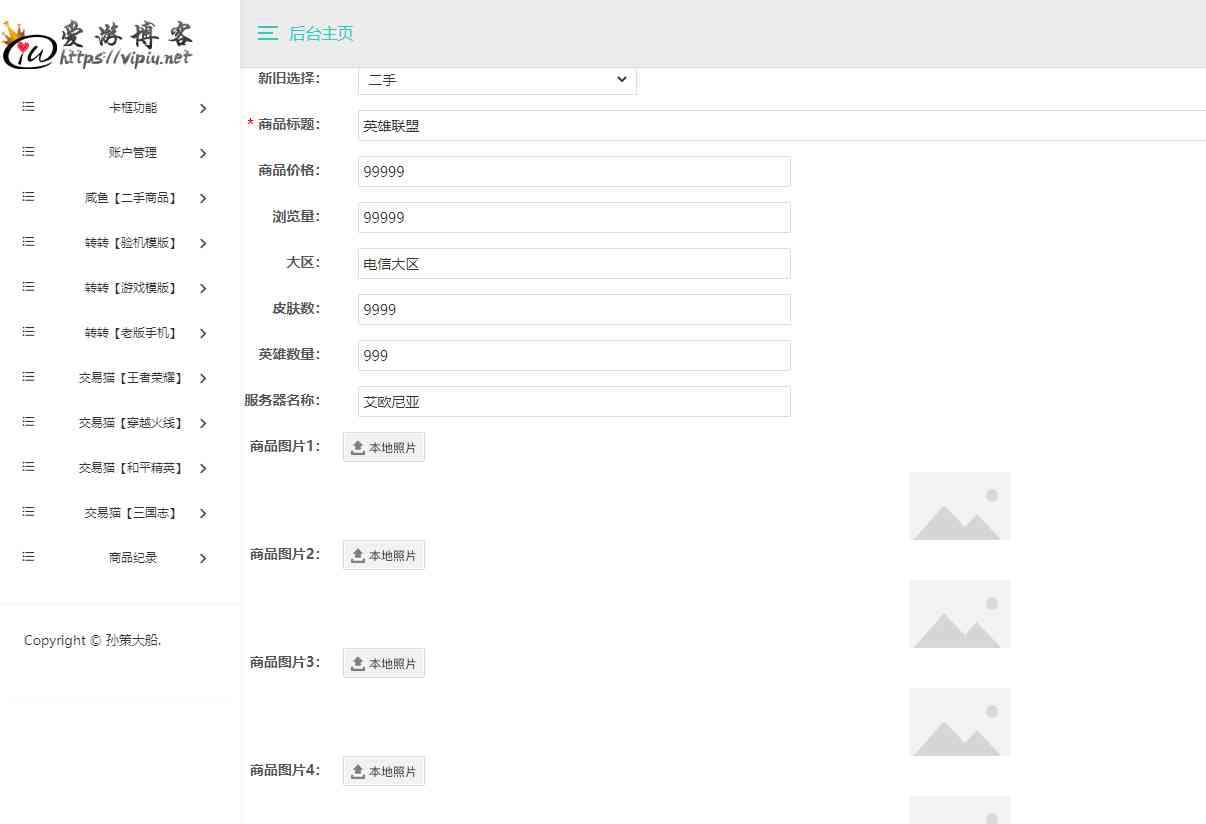Click the hamburger menu icon beside 后台主页
This screenshot has height=824, width=1206.
[x=267, y=34]
